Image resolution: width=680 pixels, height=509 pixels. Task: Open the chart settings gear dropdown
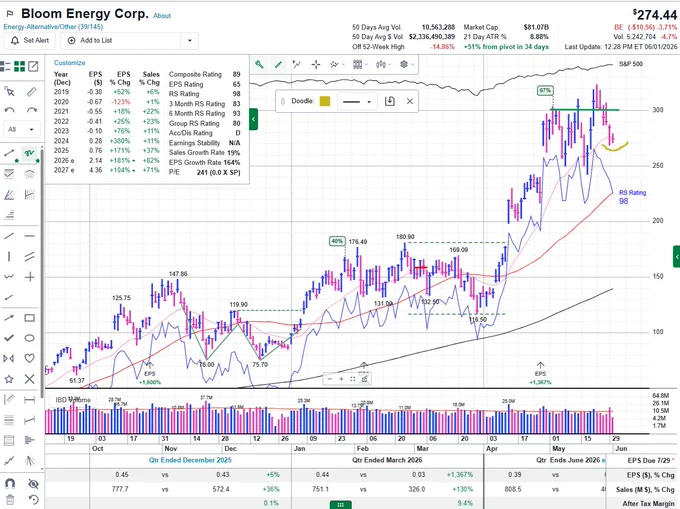point(405,65)
